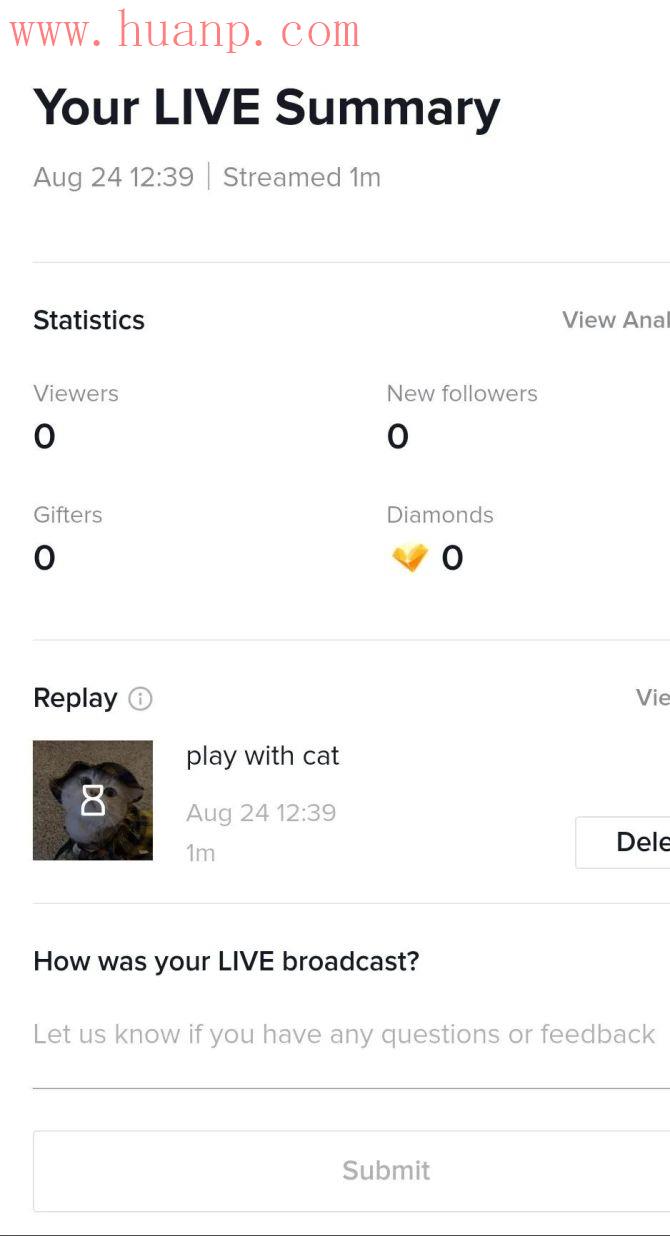This screenshot has width=670, height=1236.
Task: Select the Viewers statistic count
Action: tap(45, 437)
